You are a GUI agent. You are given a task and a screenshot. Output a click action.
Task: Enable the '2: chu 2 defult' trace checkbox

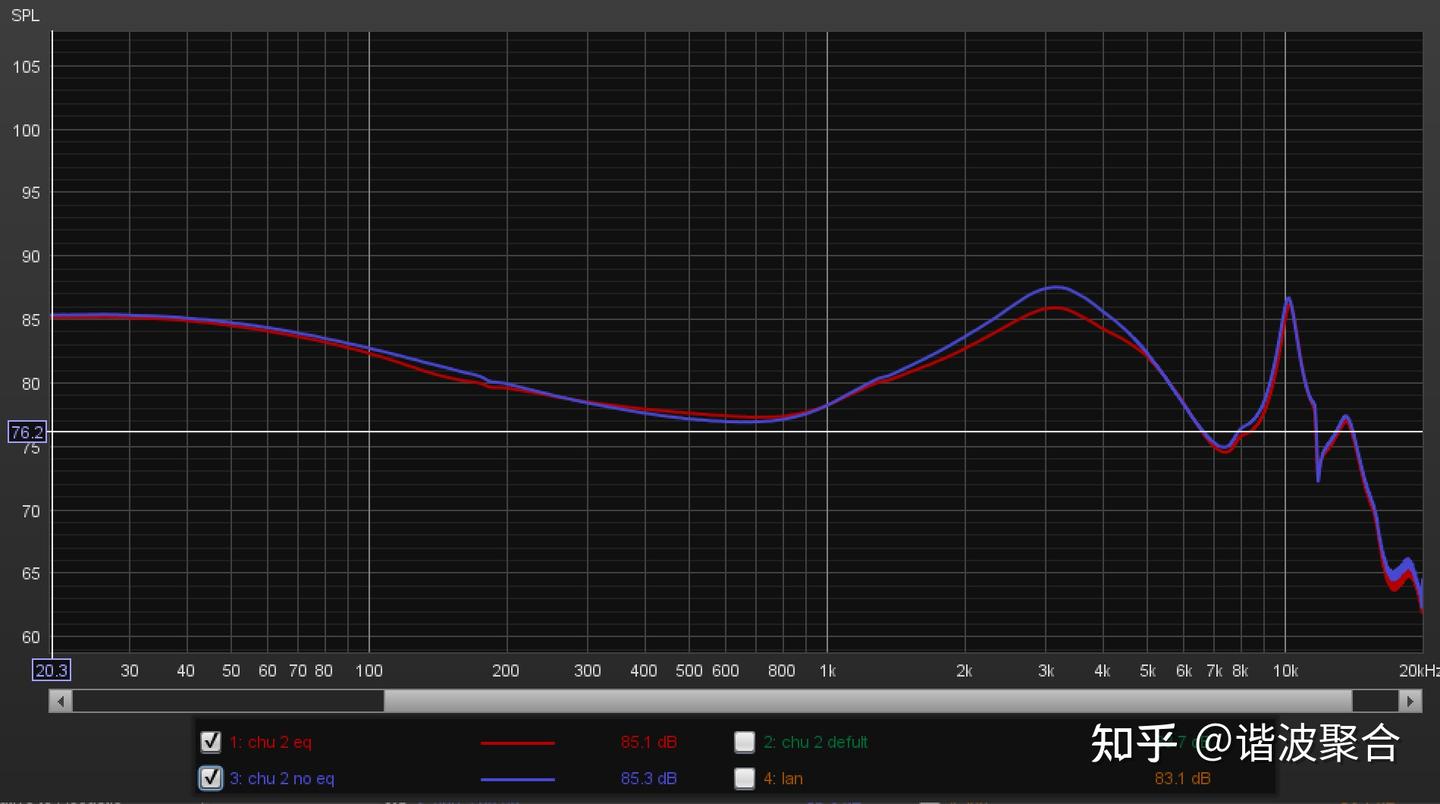coord(744,742)
